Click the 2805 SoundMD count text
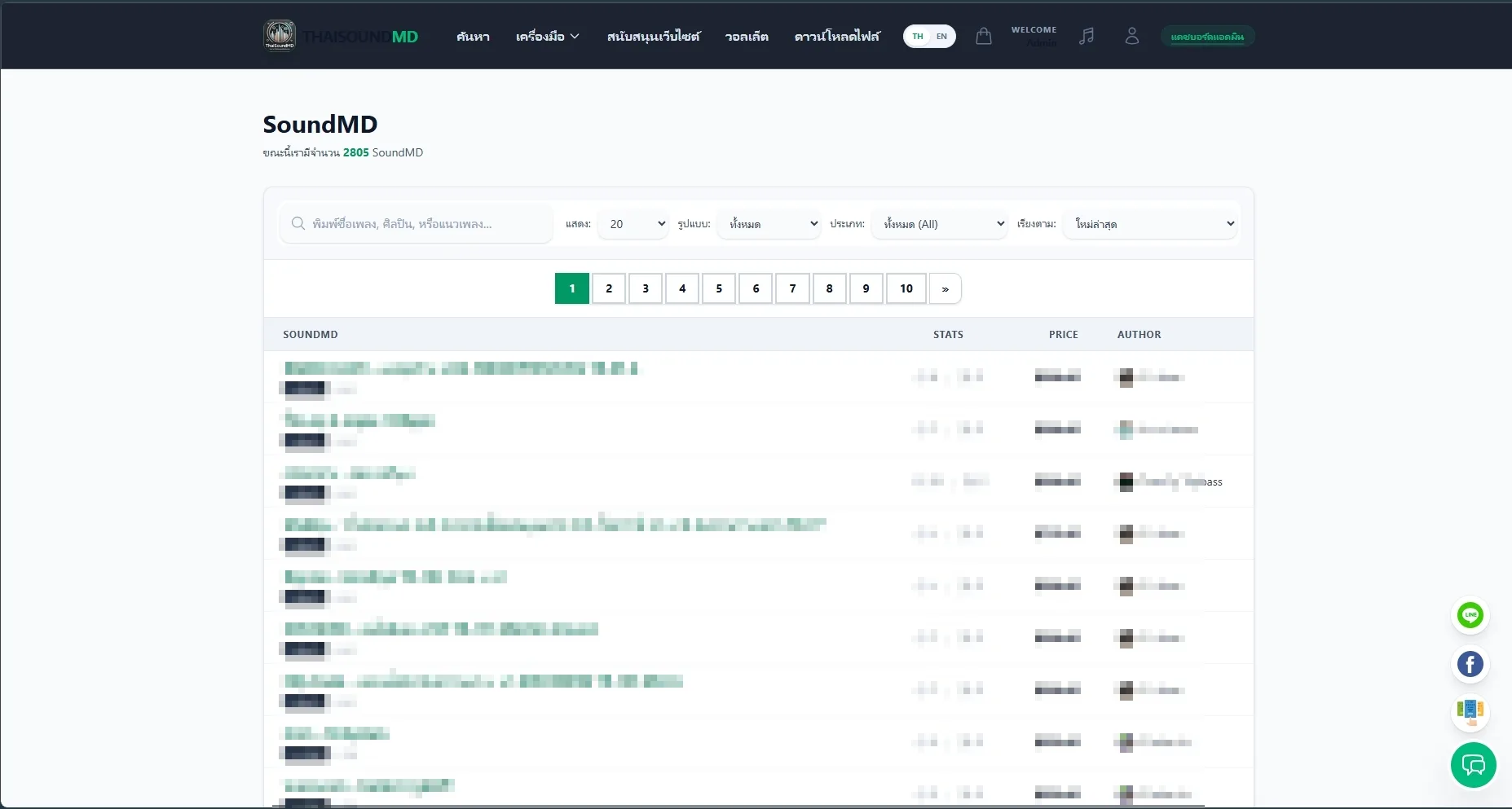 point(383,152)
